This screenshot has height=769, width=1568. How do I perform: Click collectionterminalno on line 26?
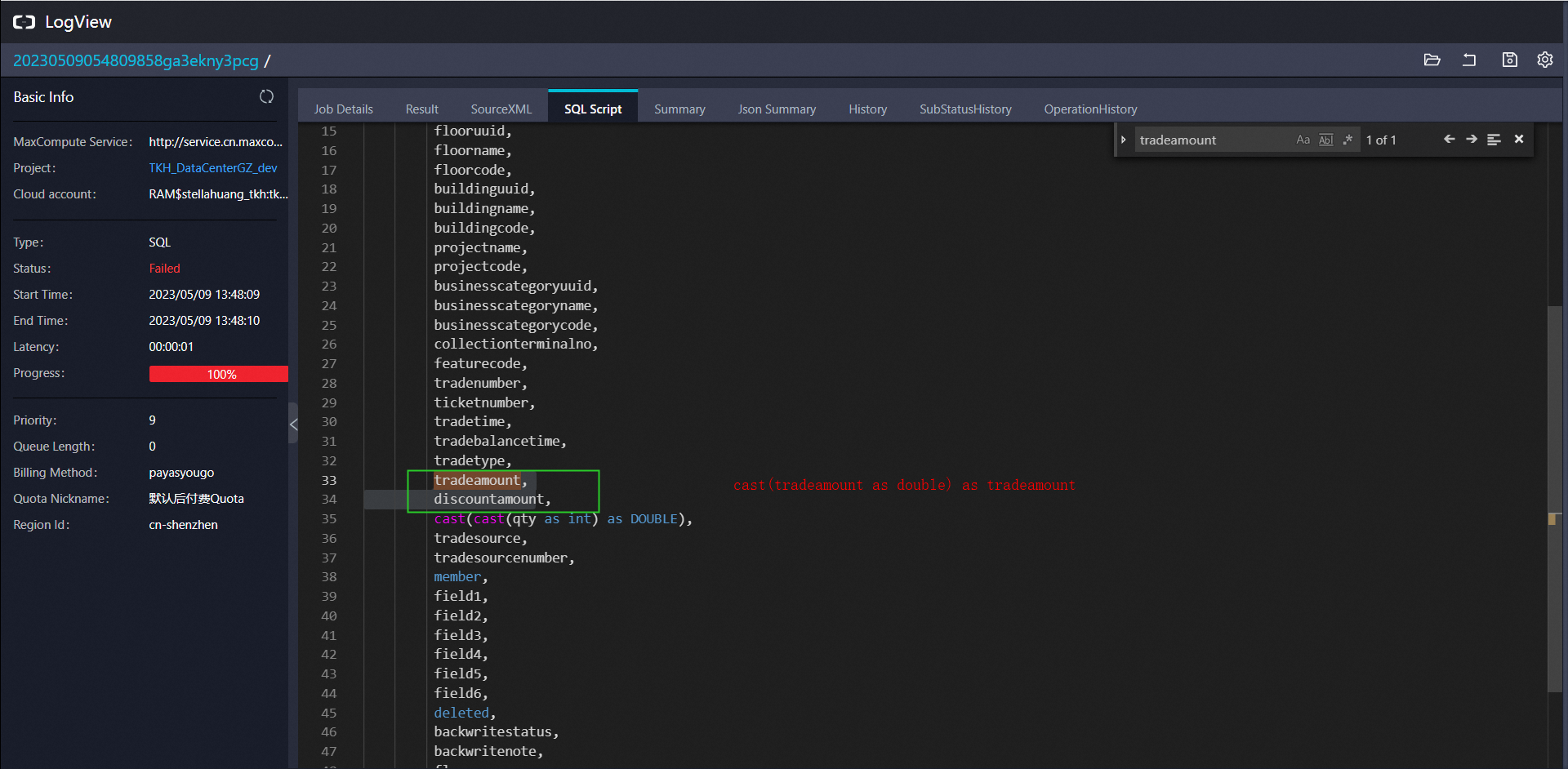coord(512,344)
